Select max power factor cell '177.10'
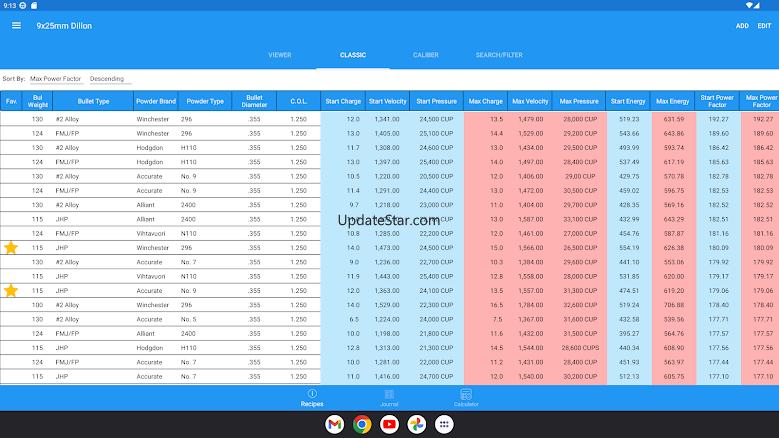This screenshot has width=779, height=438. [763, 376]
